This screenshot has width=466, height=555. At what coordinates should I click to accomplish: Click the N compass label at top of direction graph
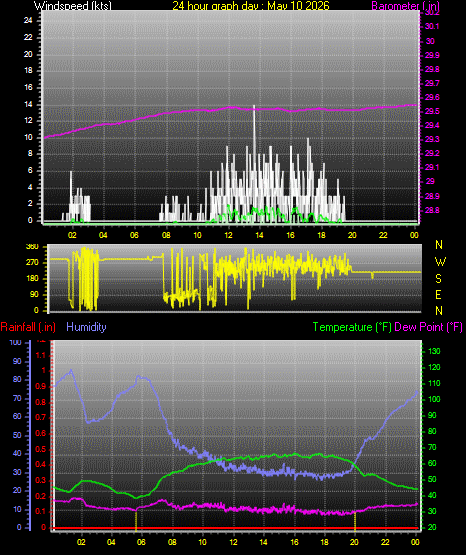(x=439, y=245)
